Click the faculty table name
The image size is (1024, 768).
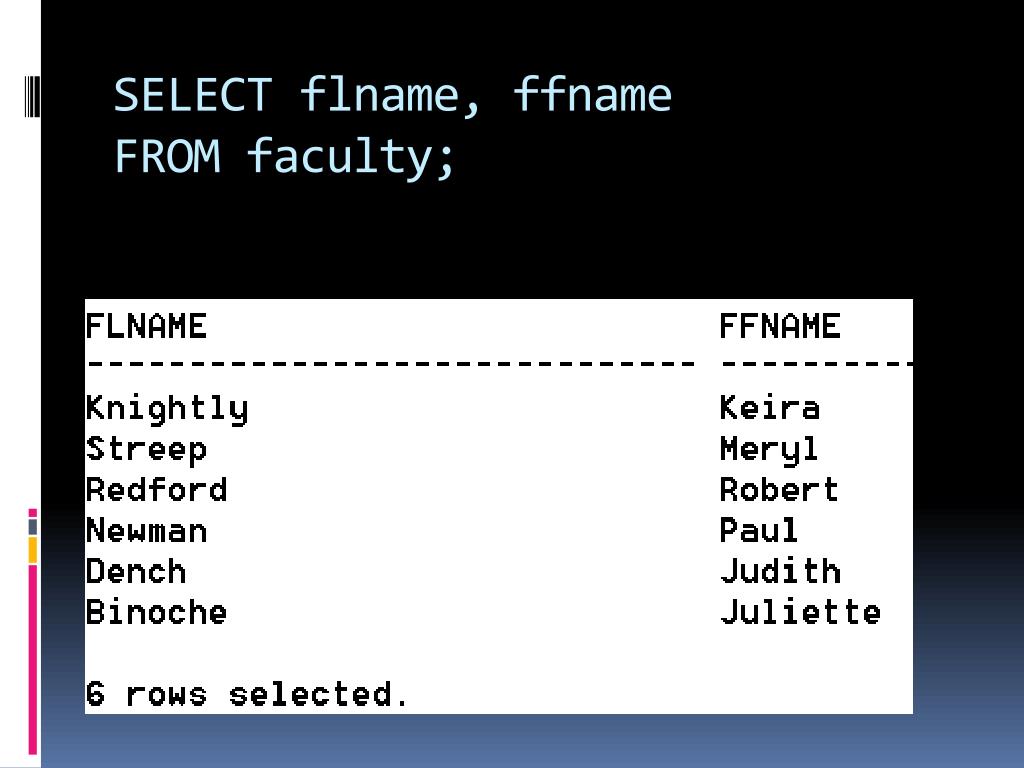point(351,157)
